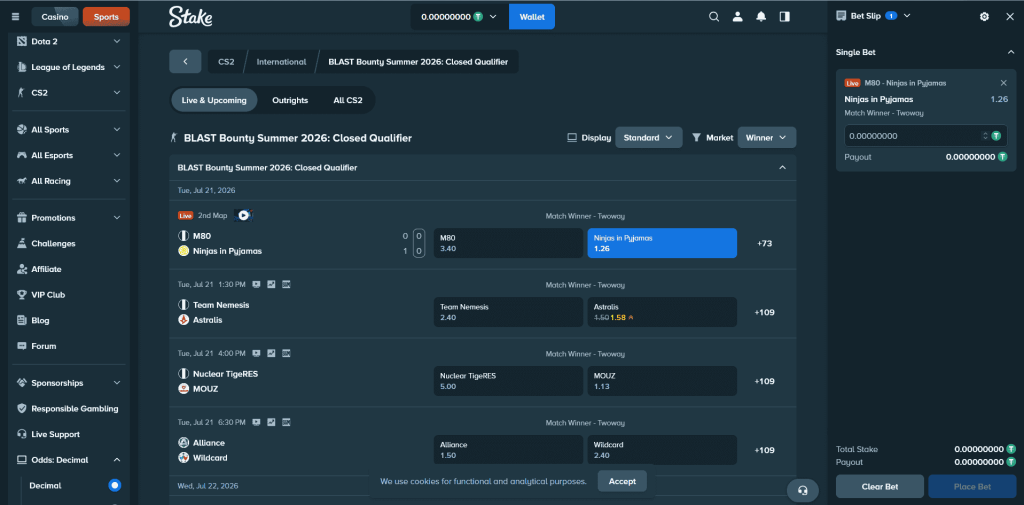Select the Outrights tab
Image resolution: width=1024 pixels, height=505 pixels.
point(290,101)
